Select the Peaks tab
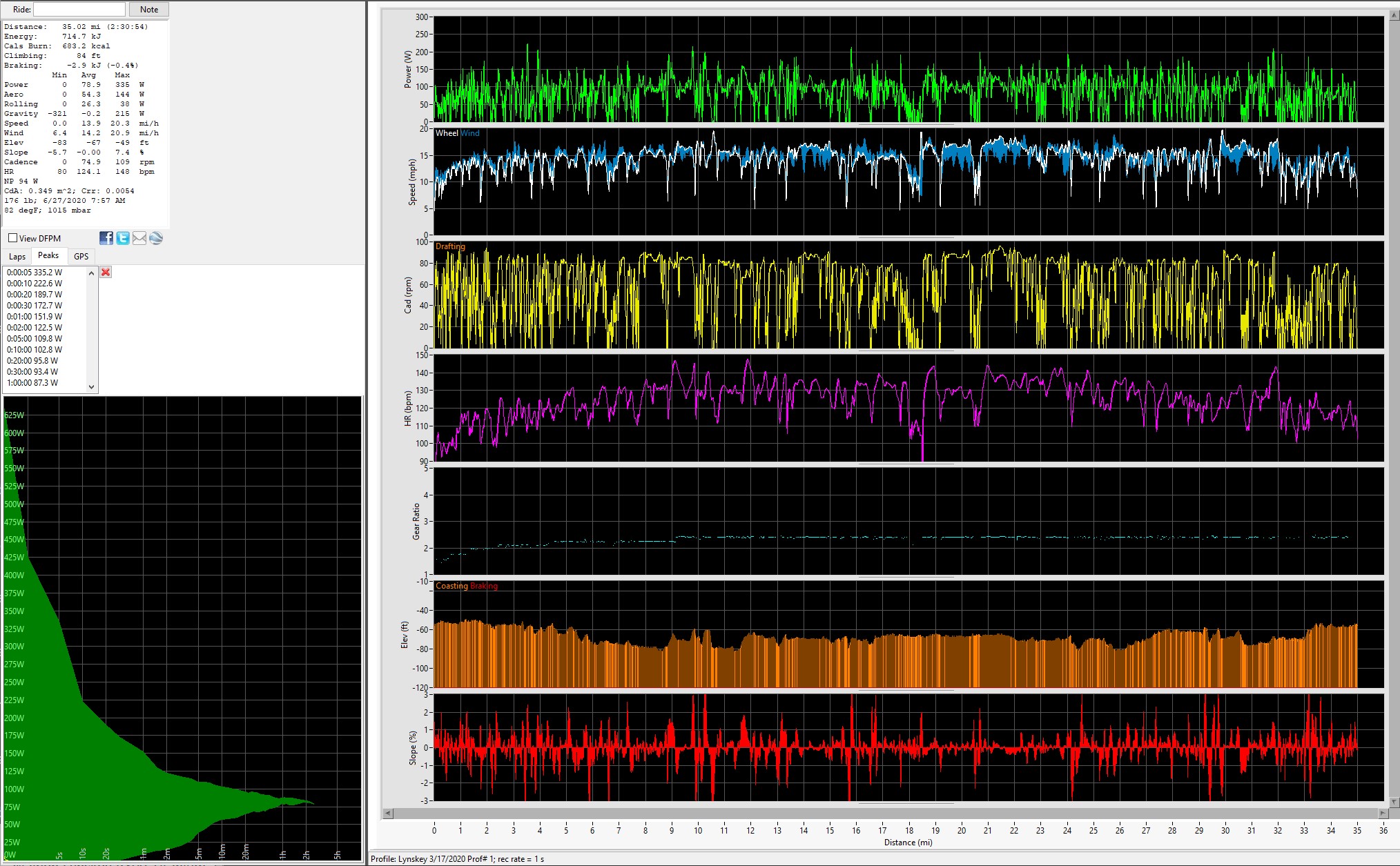Screen dimensions: 1400x866 pos(48,255)
